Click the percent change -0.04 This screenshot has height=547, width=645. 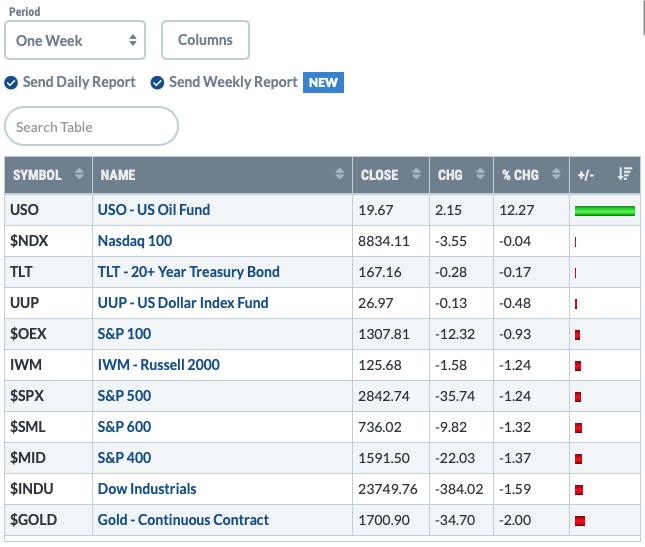point(515,241)
